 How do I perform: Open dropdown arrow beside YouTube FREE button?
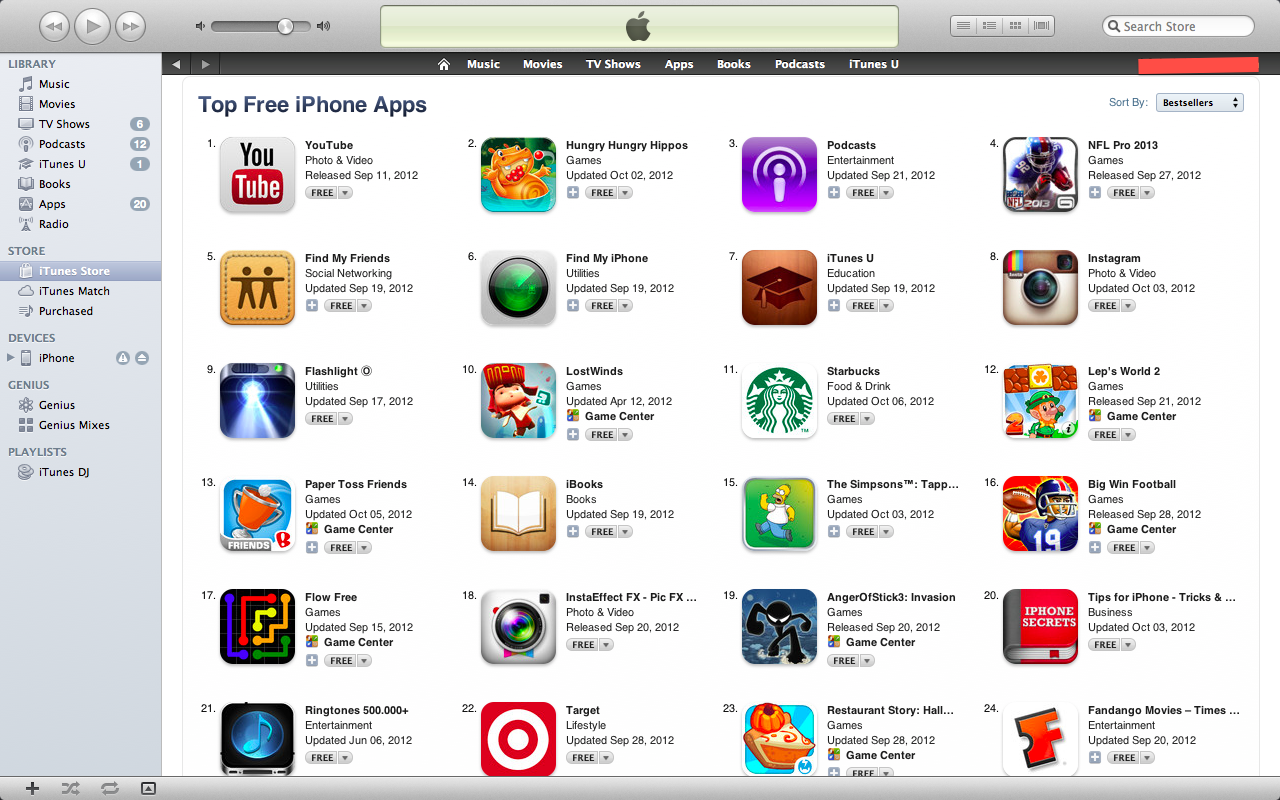coord(345,193)
